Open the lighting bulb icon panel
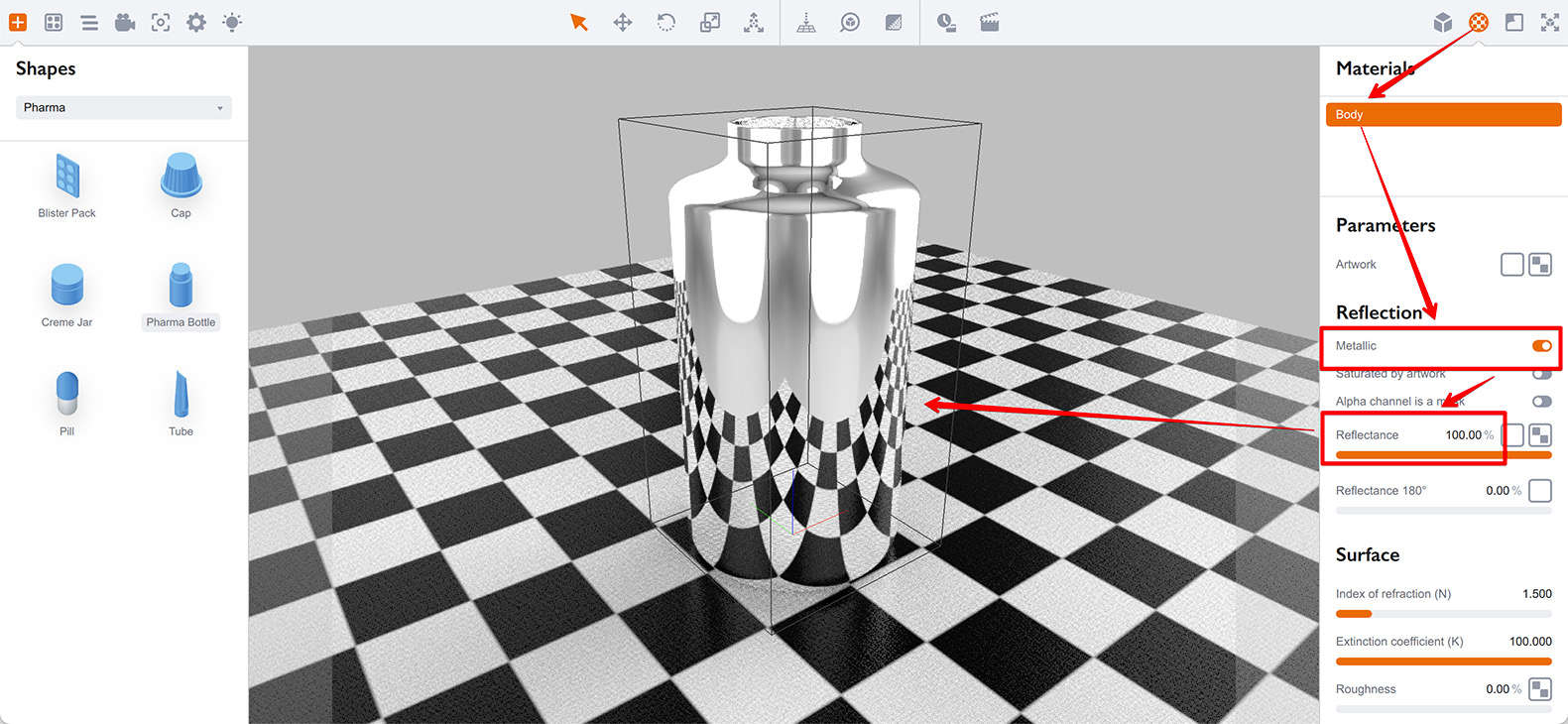 click(232, 22)
